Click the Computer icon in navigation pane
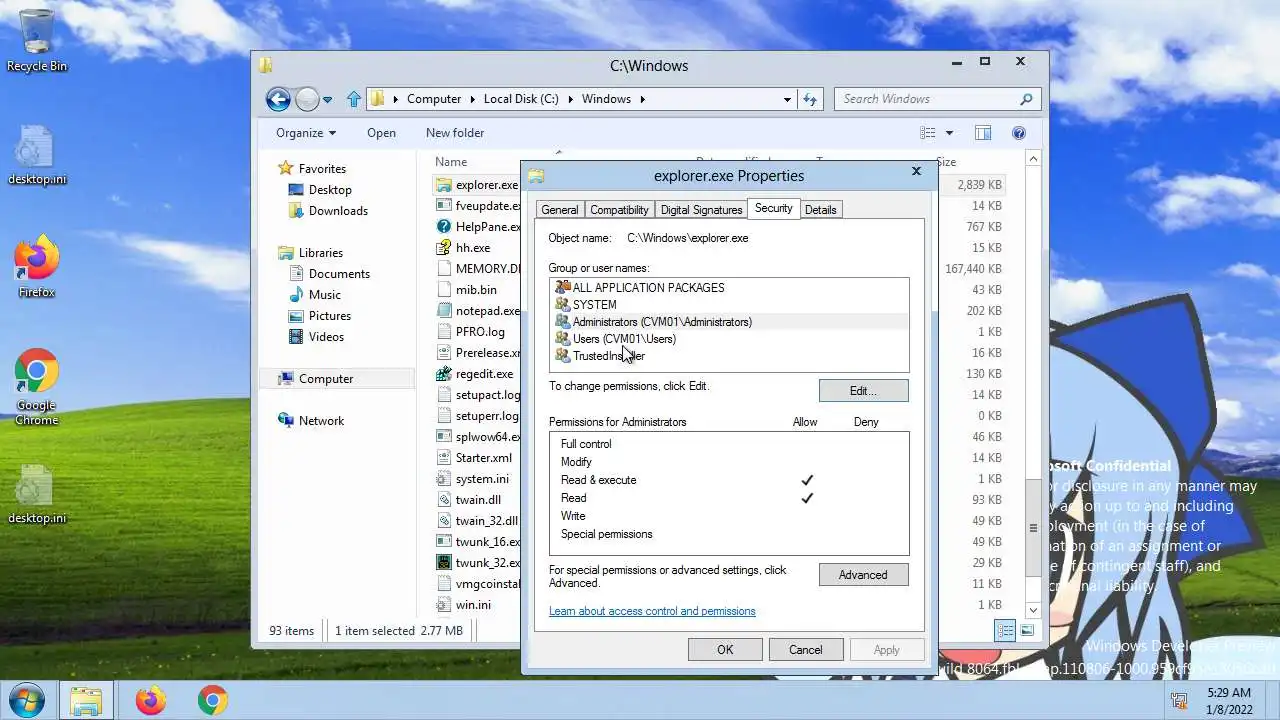The height and width of the screenshot is (720, 1280). pyautogui.click(x=286, y=379)
